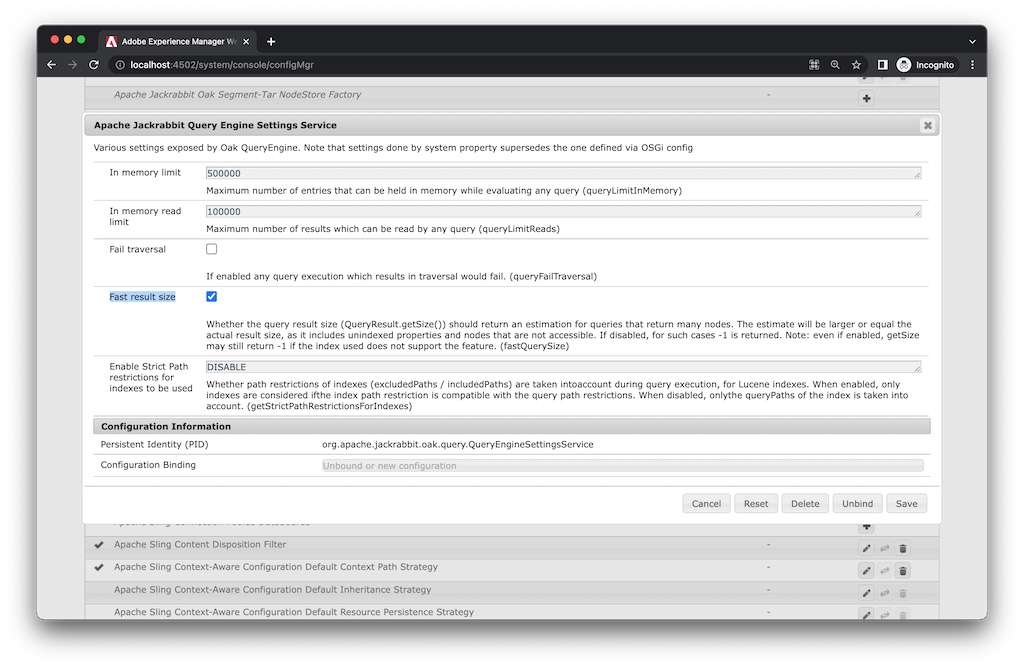The height and width of the screenshot is (668, 1024).
Task: Open Chrome three-dot menu
Action: [x=972, y=65]
